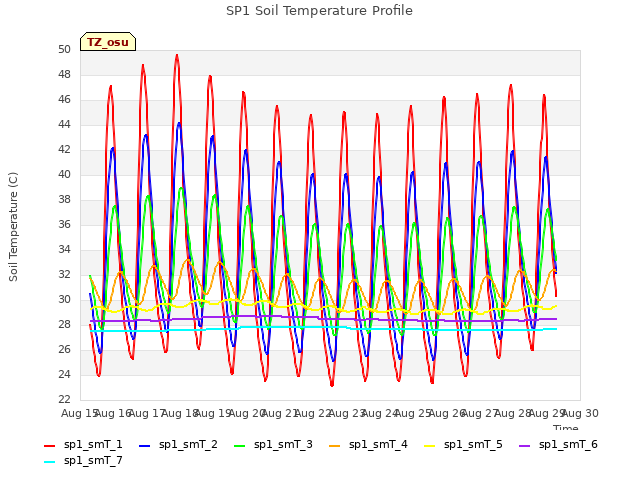Click the red sp1_smT_1 legend swatch
This screenshot has width=640, height=480.
(x=49, y=446)
